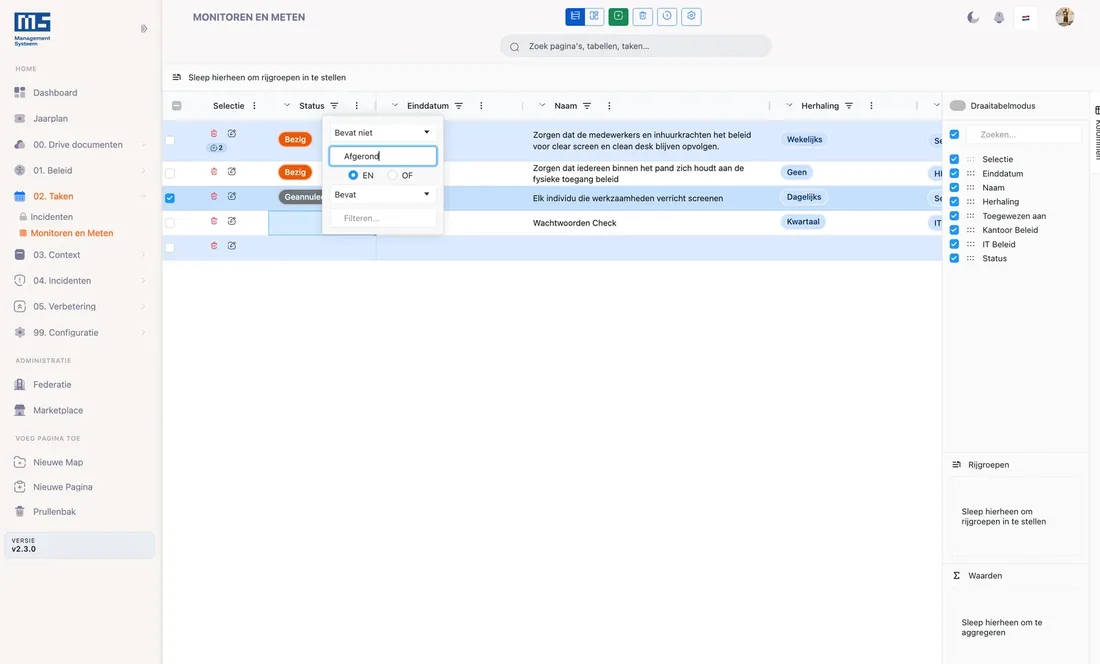1100x664 pixels.
Task: Click the filter text field containing Afgerond
Action: (383, 156)
